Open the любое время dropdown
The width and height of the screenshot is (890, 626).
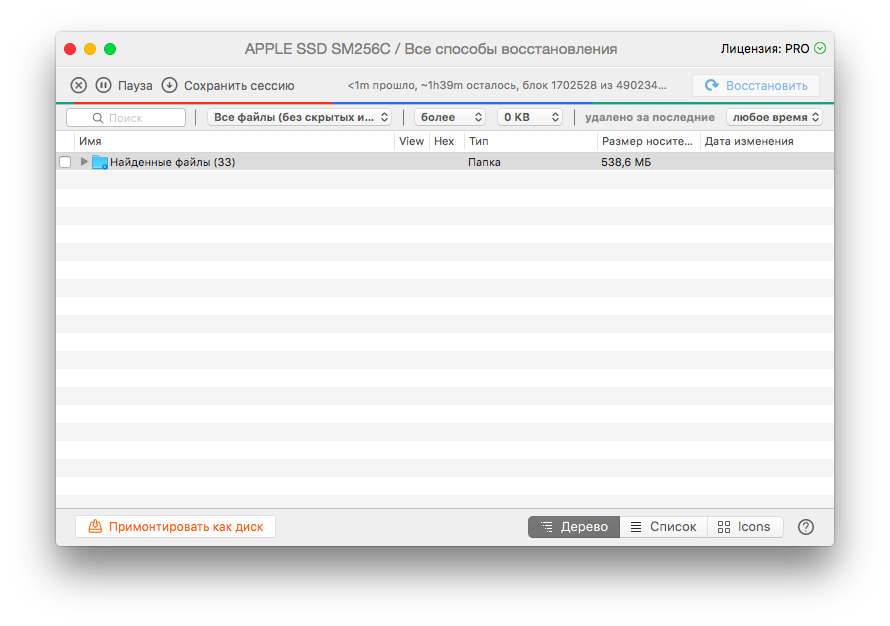[774, 117]
